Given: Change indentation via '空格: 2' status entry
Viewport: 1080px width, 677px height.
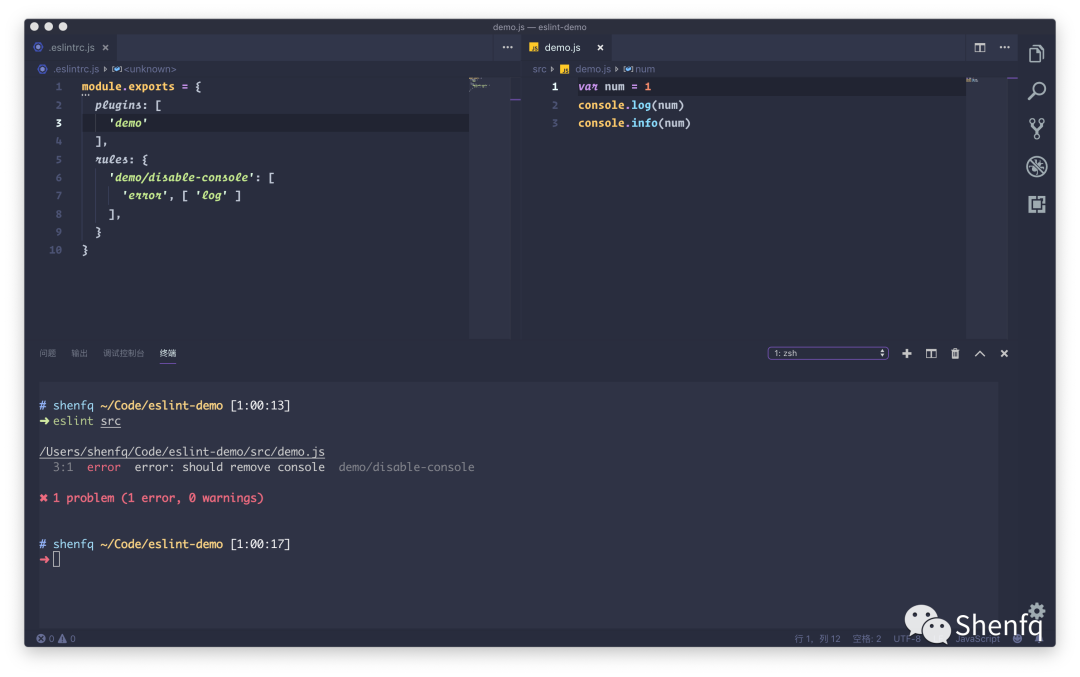Looking at the screenshot, I should pos(866,638).
